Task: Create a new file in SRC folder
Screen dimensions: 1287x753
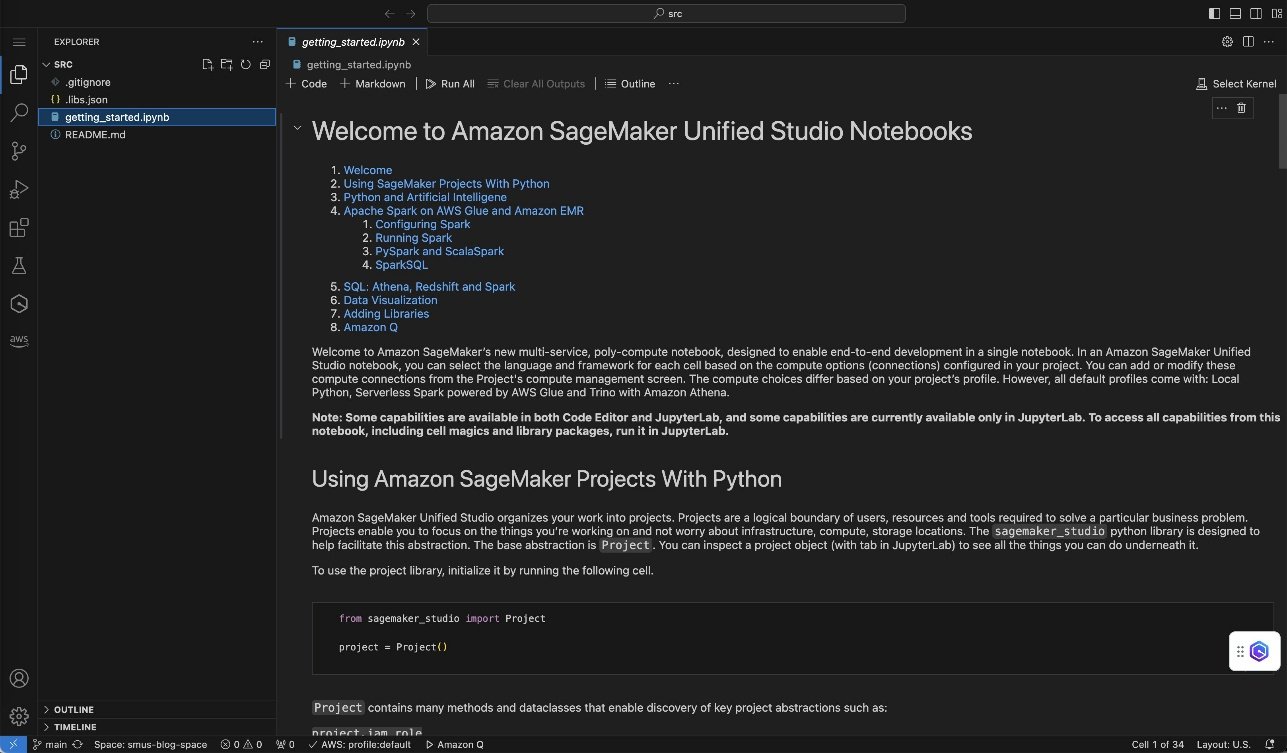Action: pyautogui.click(x=207, y=64)
